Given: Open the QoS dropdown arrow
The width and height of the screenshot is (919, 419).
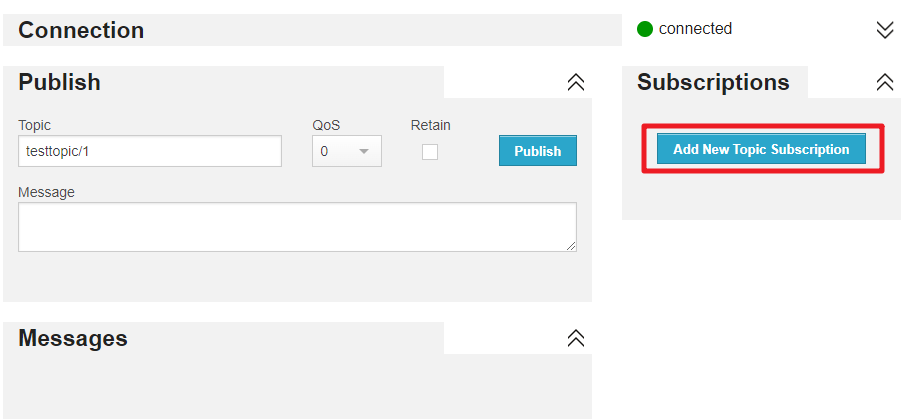Looking at the screenshot, I should 363,151.
